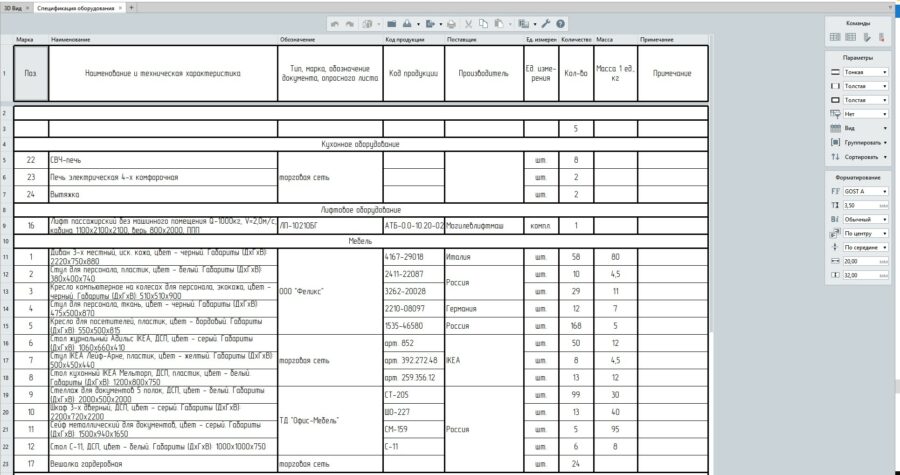Click the row height field showing 20,00
This screenshot has height=475, width=900.
pos(866,261)
